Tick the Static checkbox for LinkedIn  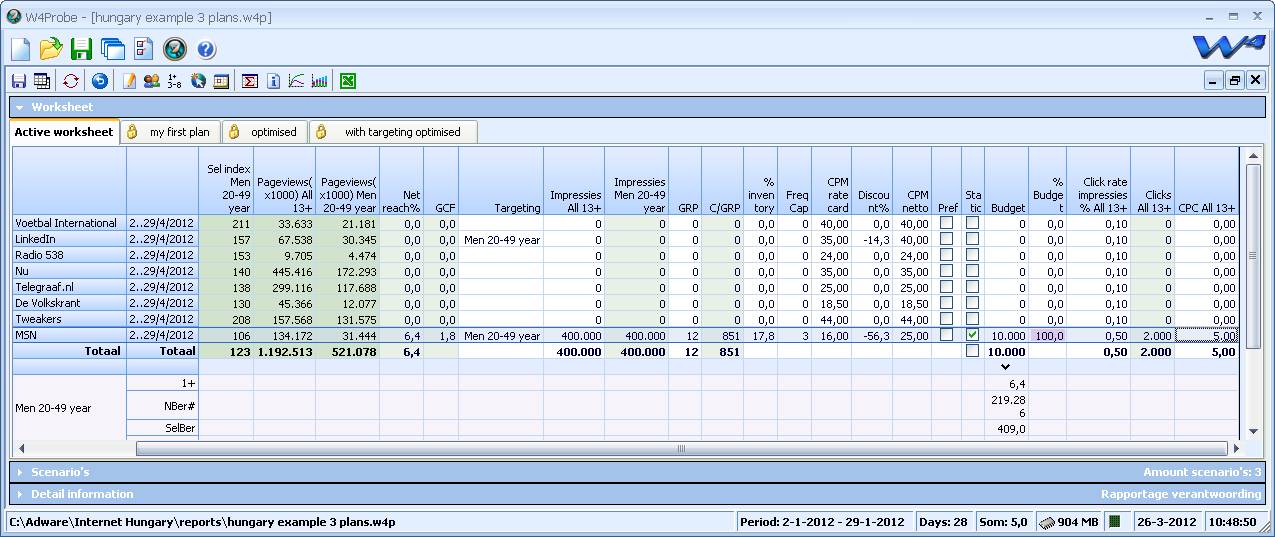(x=973, y=239)
